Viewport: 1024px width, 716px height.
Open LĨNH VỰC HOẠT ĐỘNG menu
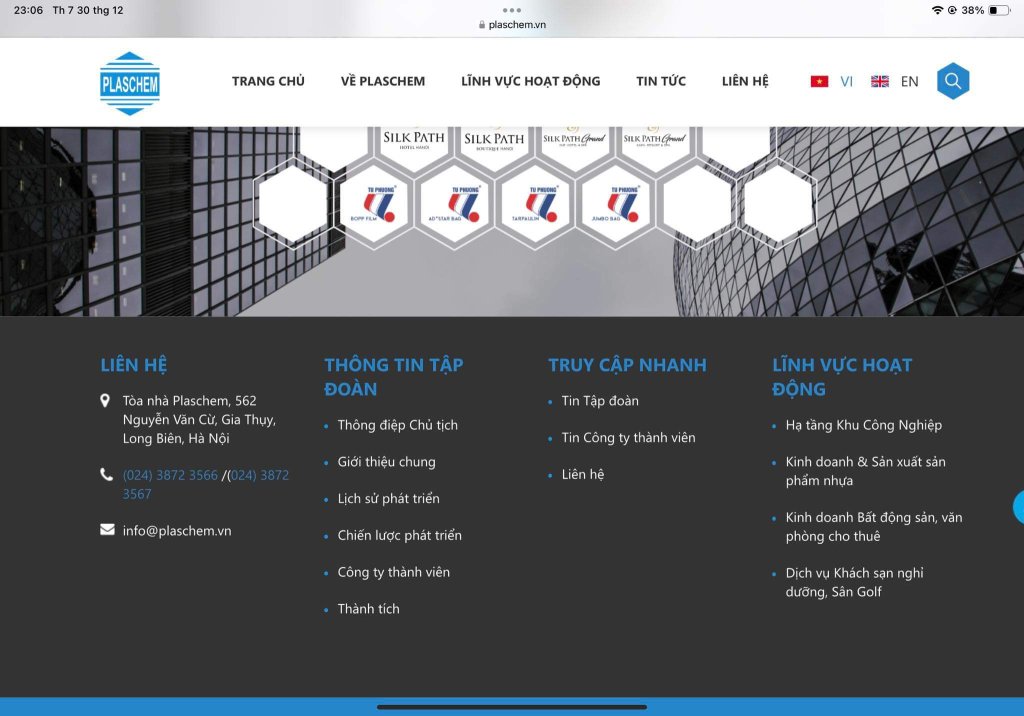(x=530, y=81)
